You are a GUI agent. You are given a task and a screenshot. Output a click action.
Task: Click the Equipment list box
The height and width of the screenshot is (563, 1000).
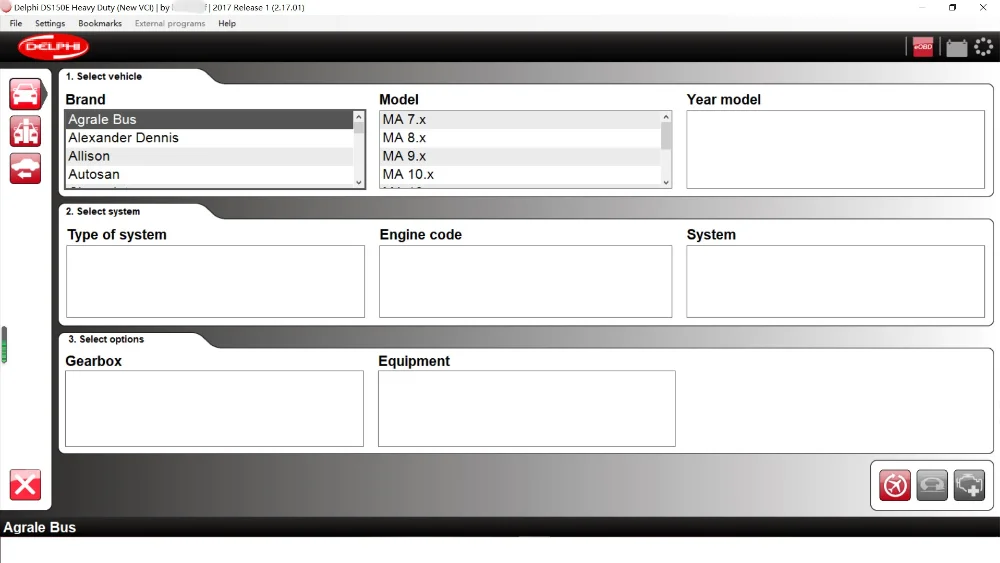click(x=527, y=409)
